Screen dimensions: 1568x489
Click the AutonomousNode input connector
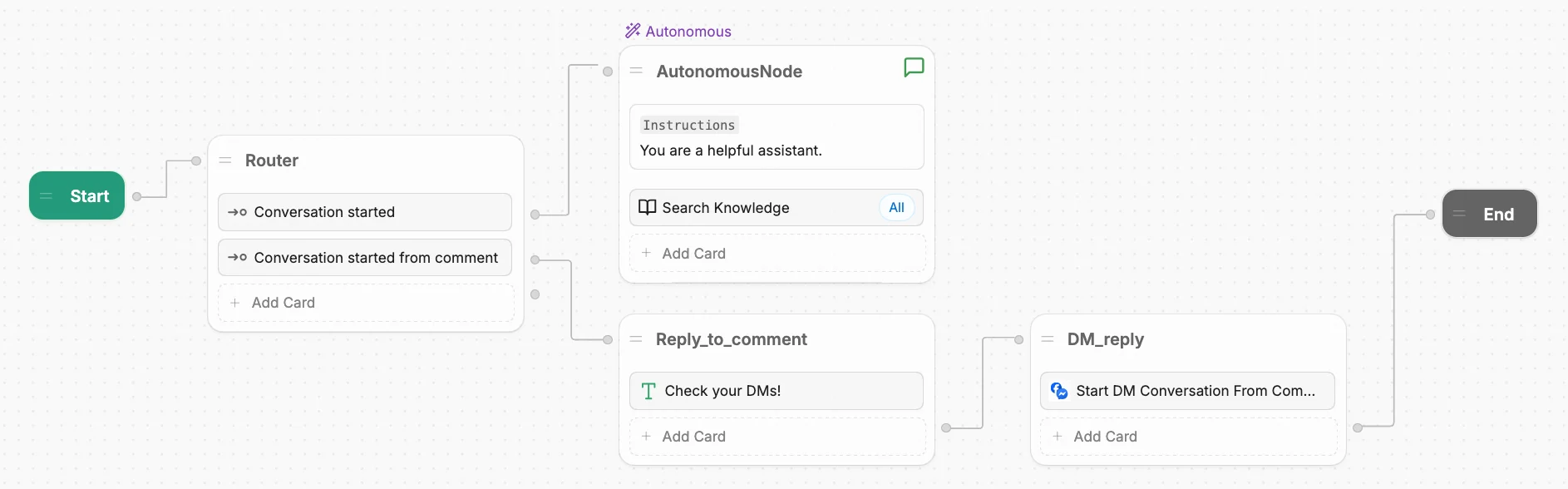tap(608, 72)
